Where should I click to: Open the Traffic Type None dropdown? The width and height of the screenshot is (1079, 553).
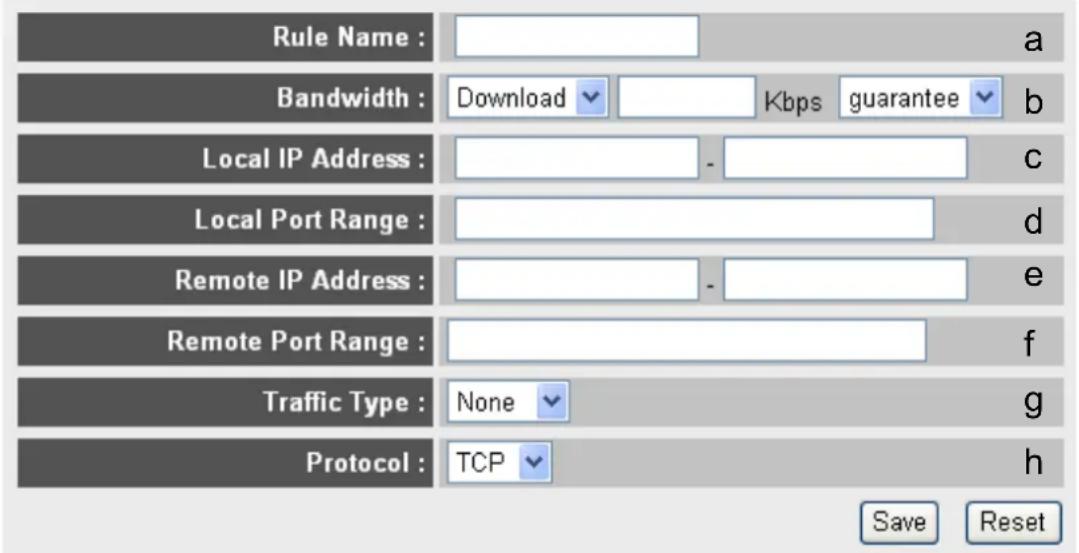click(508, 402)
